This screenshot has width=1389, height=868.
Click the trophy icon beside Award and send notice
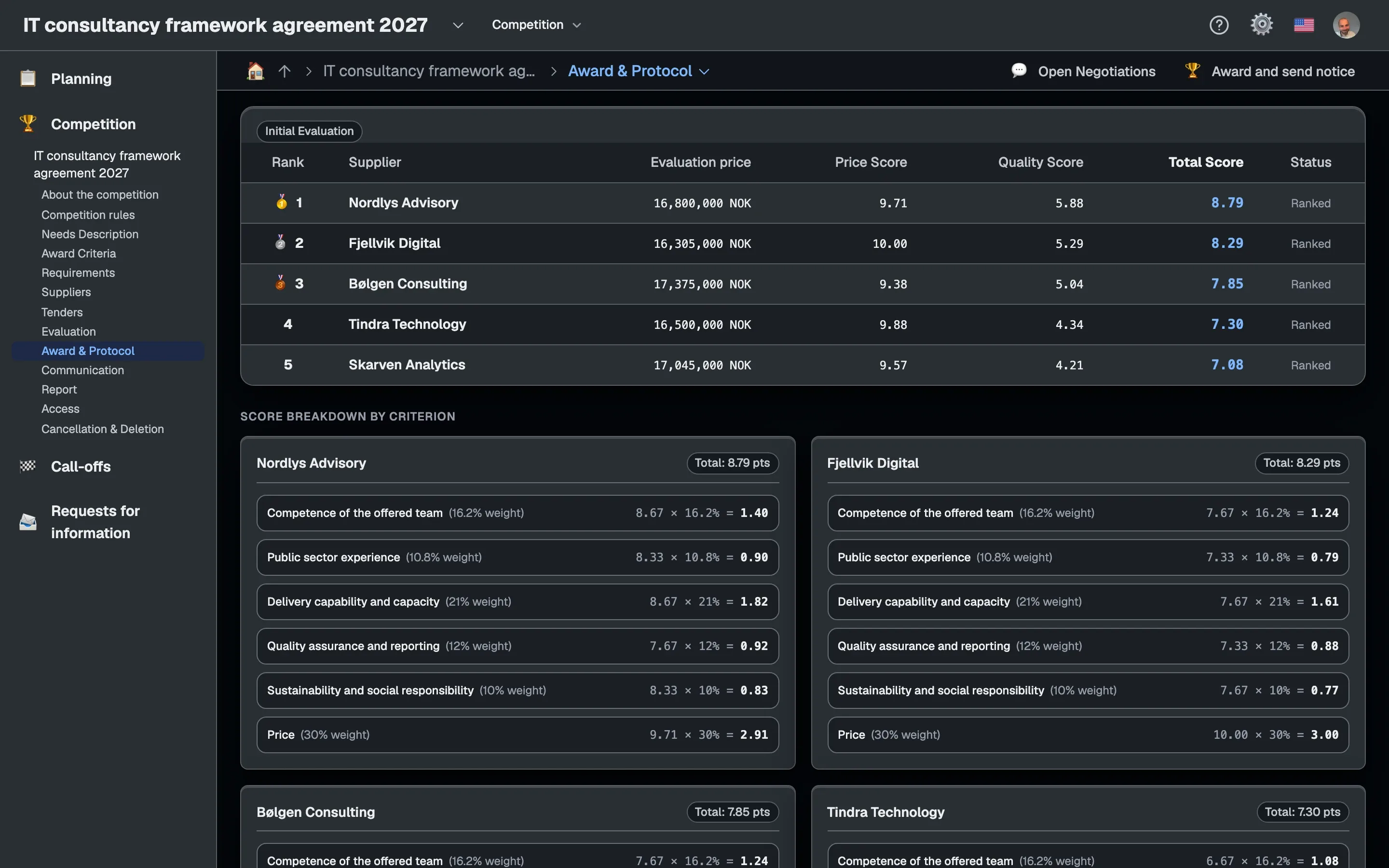(x=1192, y=70)
